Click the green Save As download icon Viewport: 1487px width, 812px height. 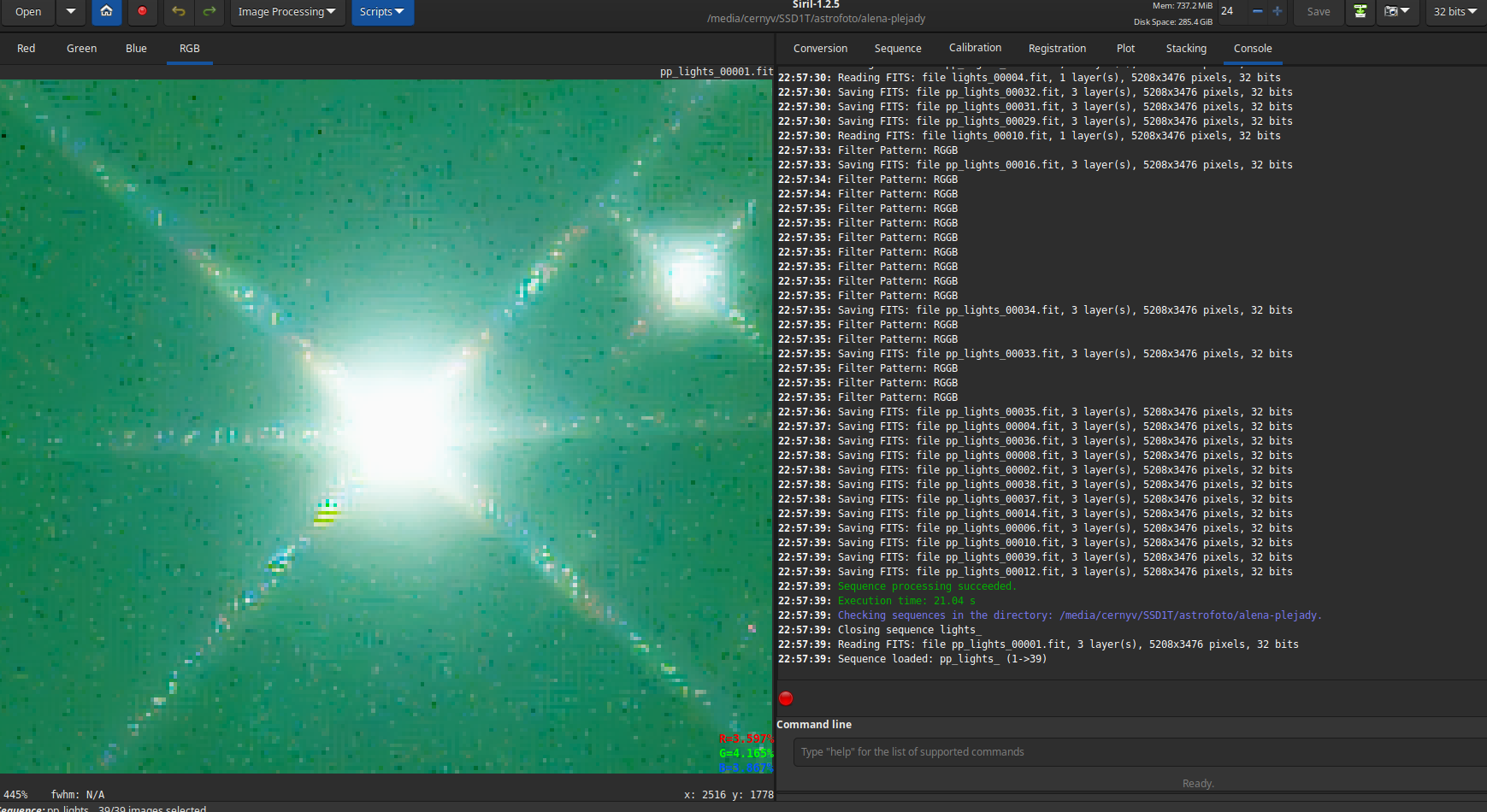pyautogui.click(x=1360, y=11)
